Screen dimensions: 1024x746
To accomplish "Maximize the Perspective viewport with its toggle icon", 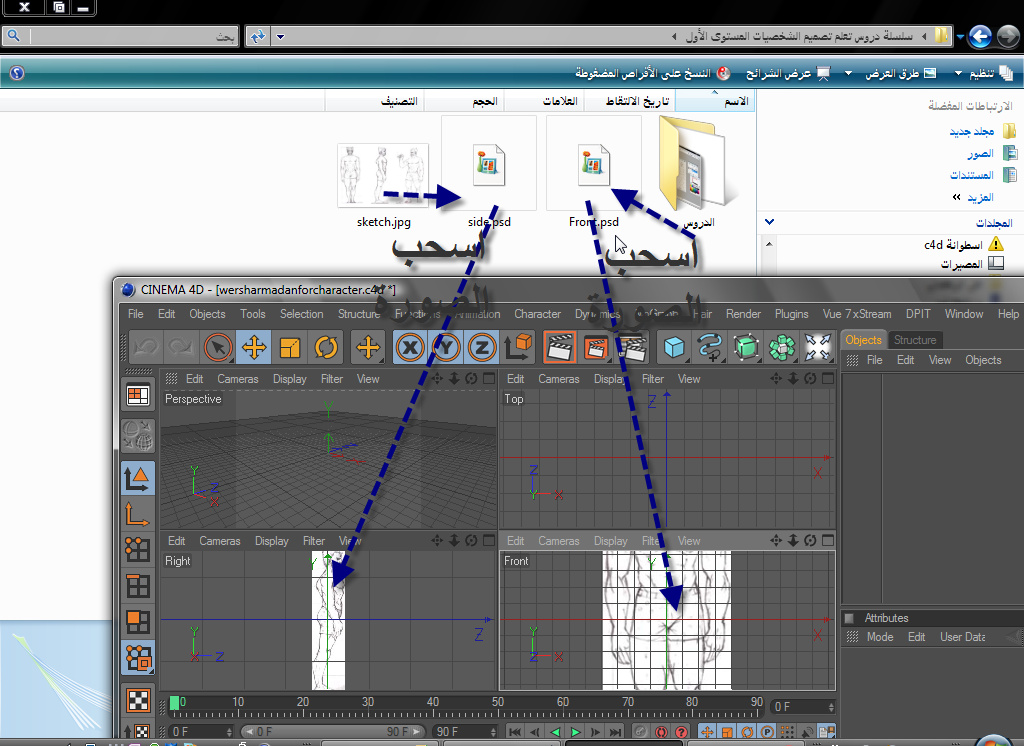I will click(x=488, y=378).
